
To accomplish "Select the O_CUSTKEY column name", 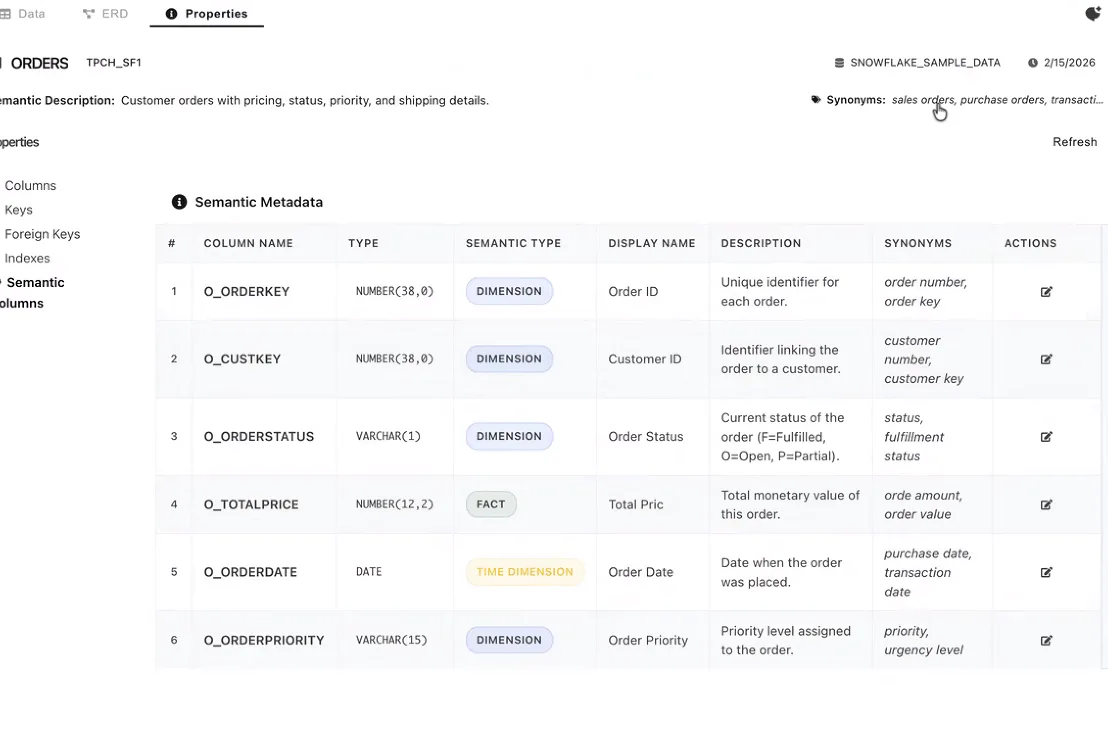I will click(x=242, y=359).
